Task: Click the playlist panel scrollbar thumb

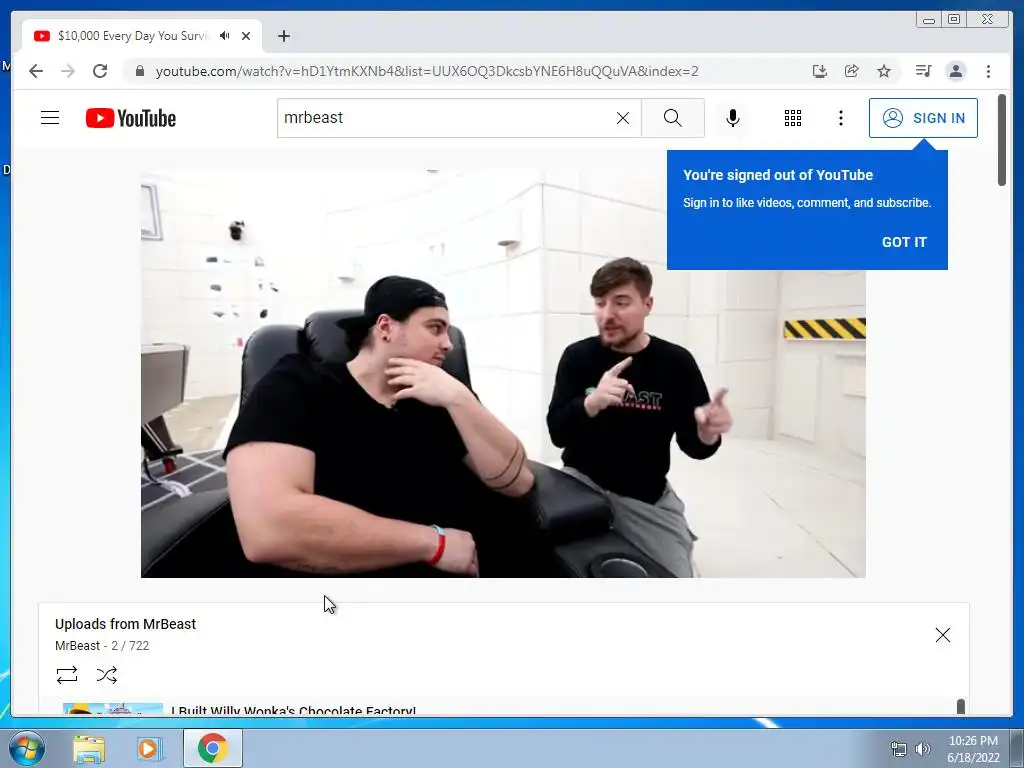Action: (961, 707)
